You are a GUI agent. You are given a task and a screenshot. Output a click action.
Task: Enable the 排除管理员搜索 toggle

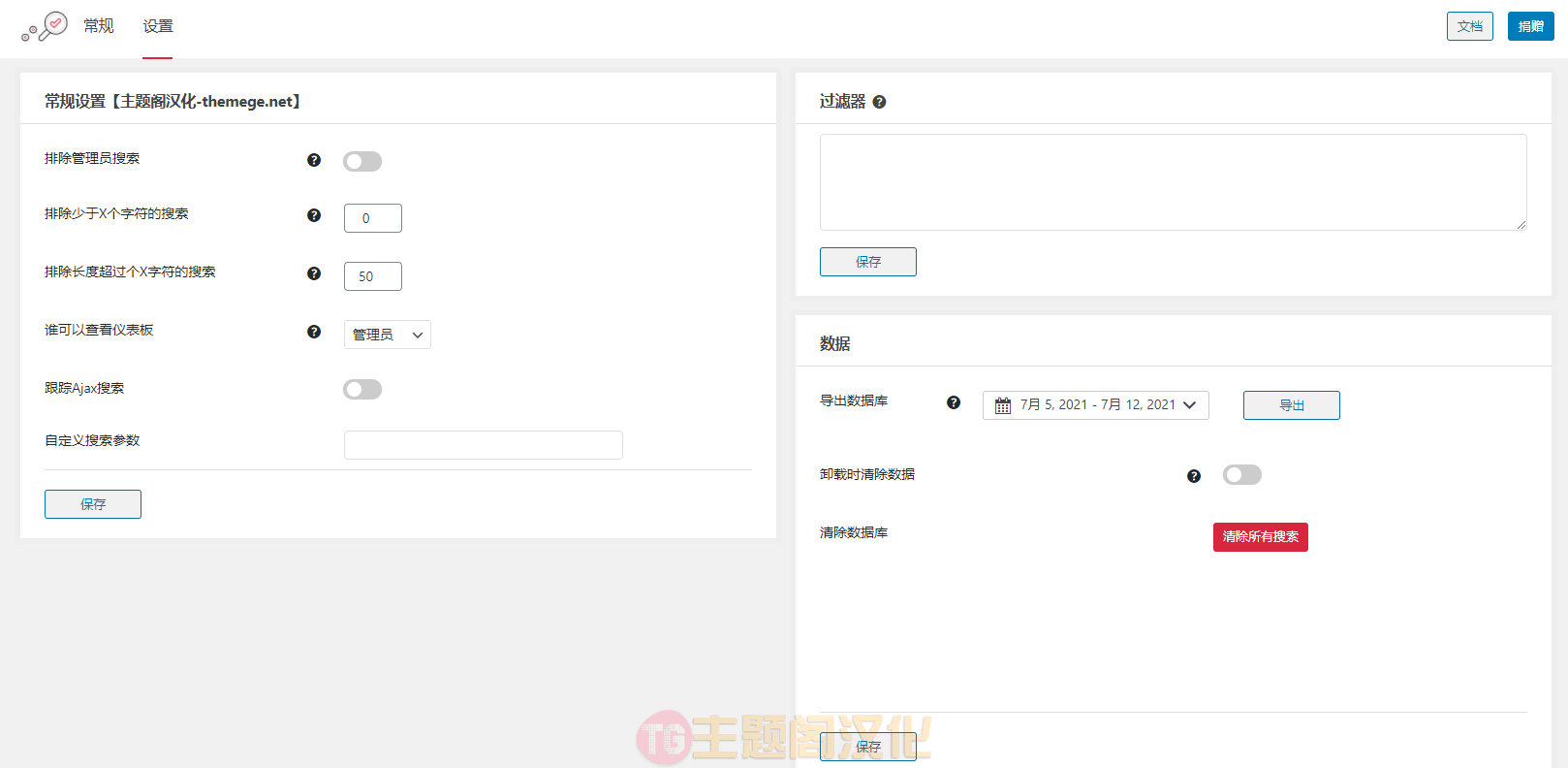[362, 161]
